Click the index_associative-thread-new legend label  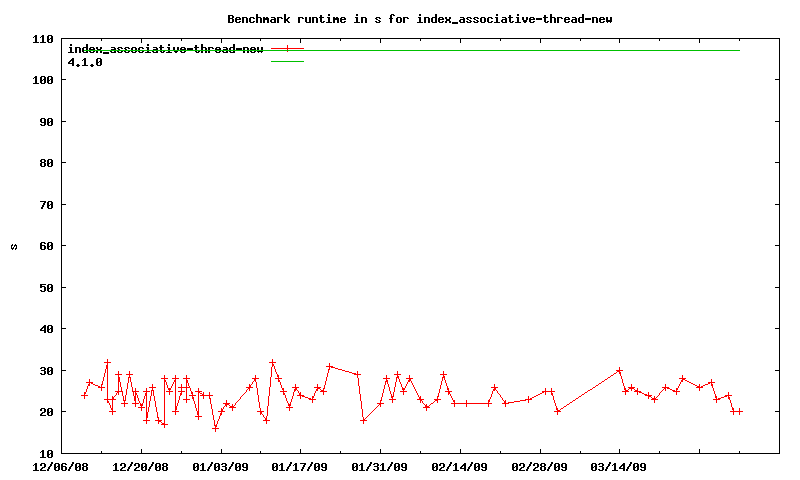pos(165,49)
